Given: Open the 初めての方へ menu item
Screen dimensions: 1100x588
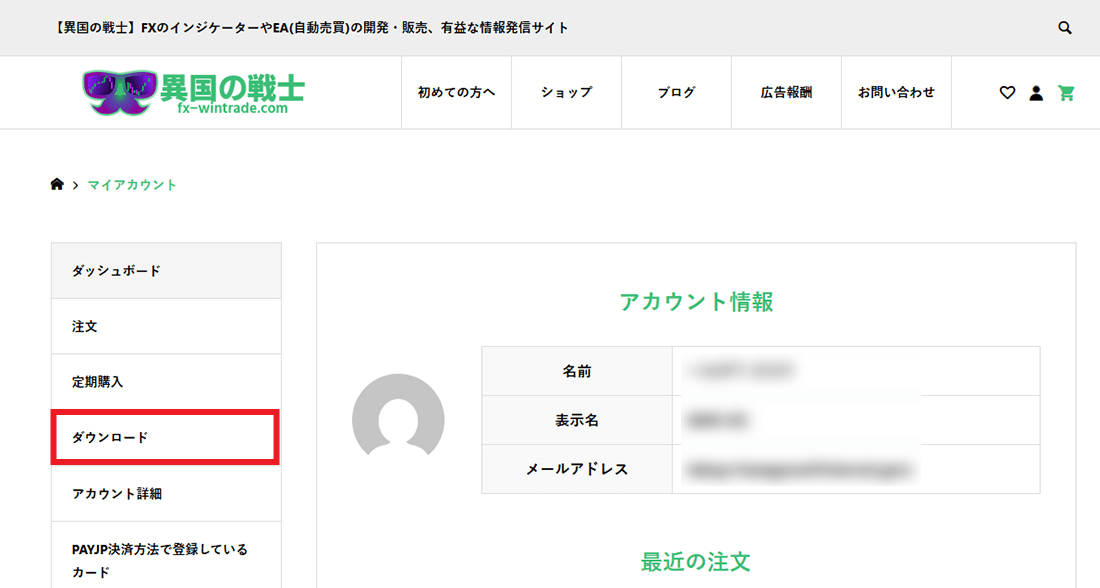Looking at the screenshot, I should tap(456, 93).
